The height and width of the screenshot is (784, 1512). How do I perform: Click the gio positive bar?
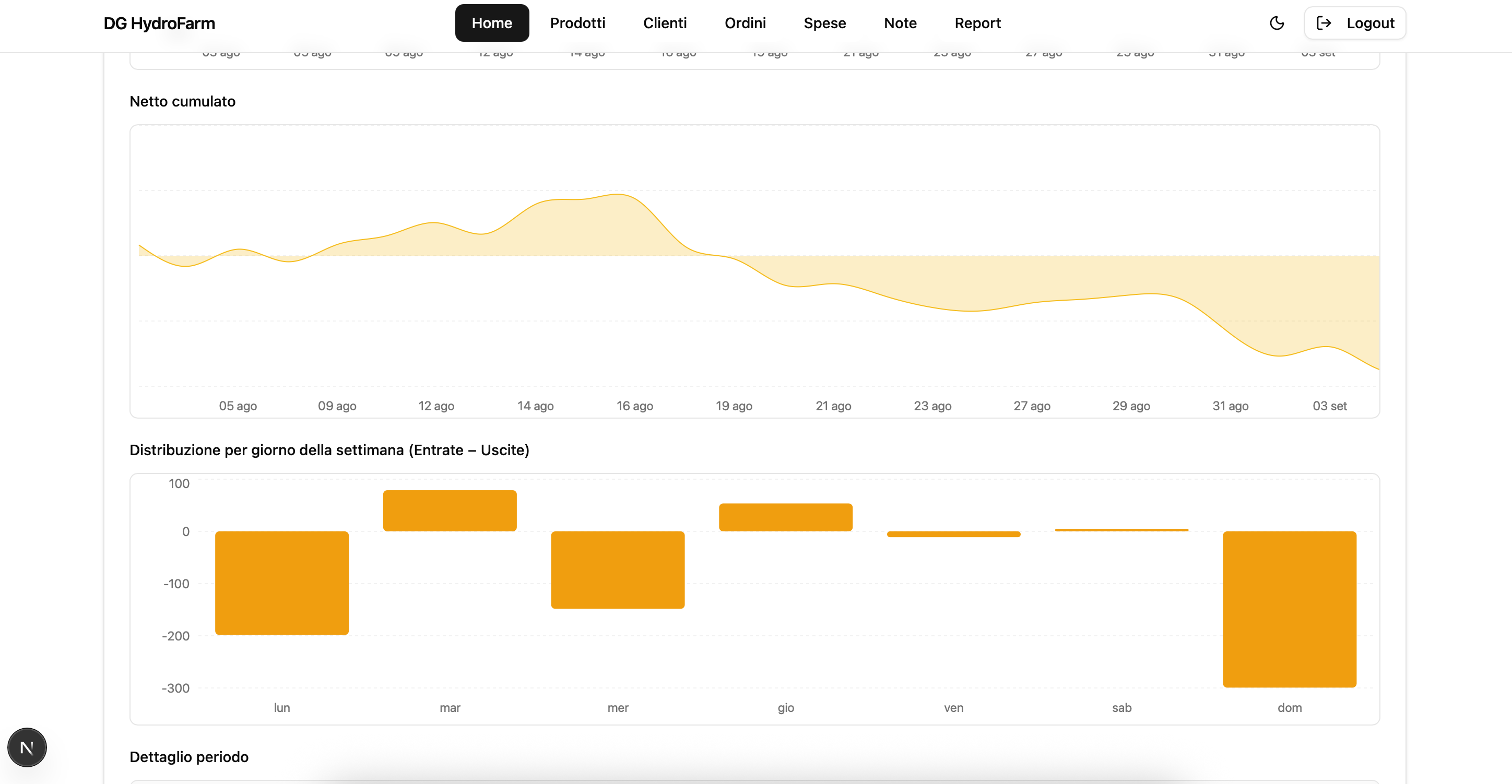pyautogui.click(x=785, y=517)
